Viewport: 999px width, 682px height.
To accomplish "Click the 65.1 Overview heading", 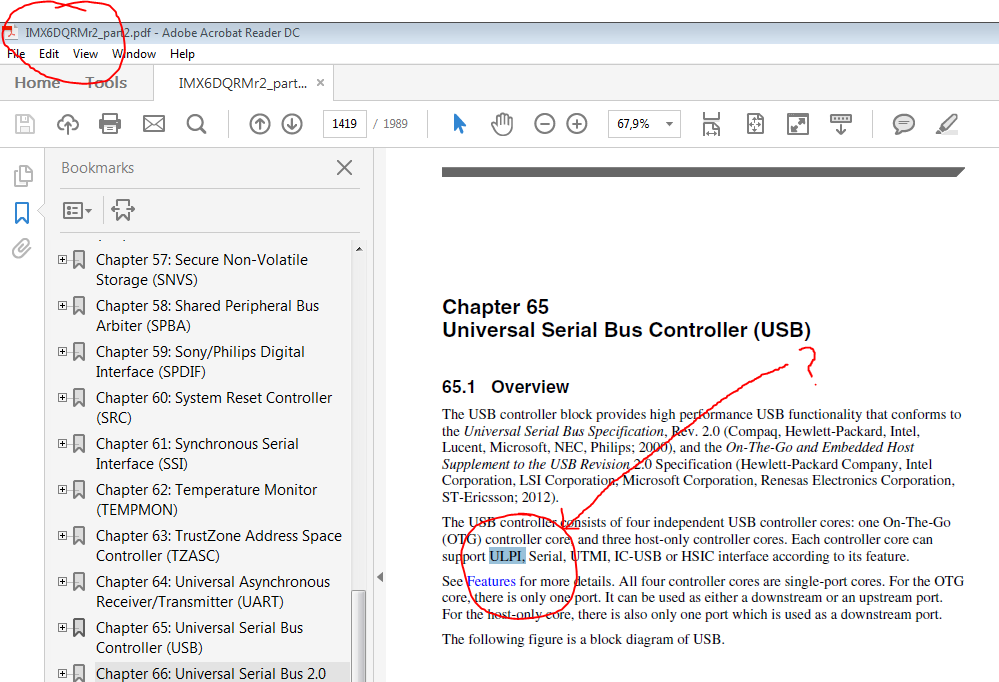I will [x=505, y=387].
